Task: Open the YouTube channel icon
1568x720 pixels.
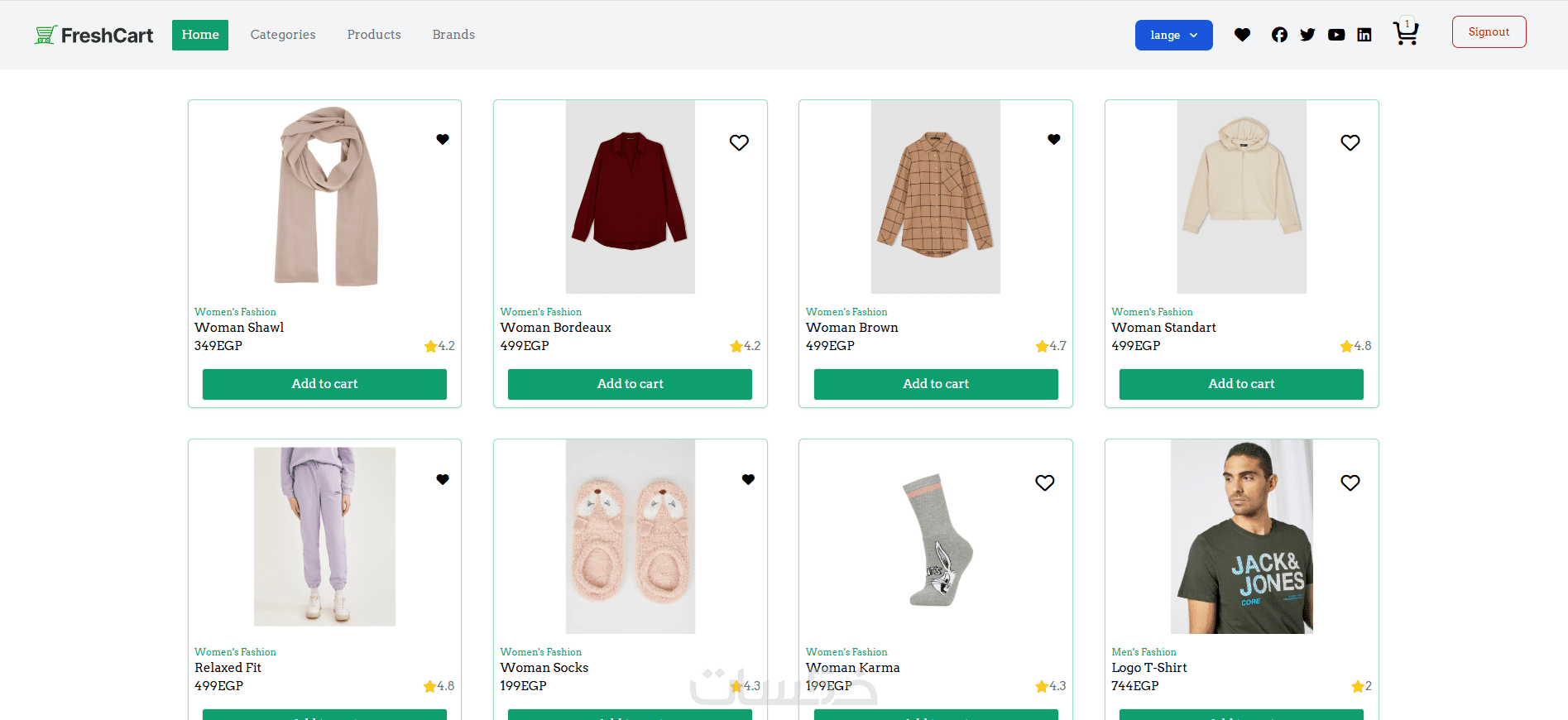Action: [x=1336, y=35]
